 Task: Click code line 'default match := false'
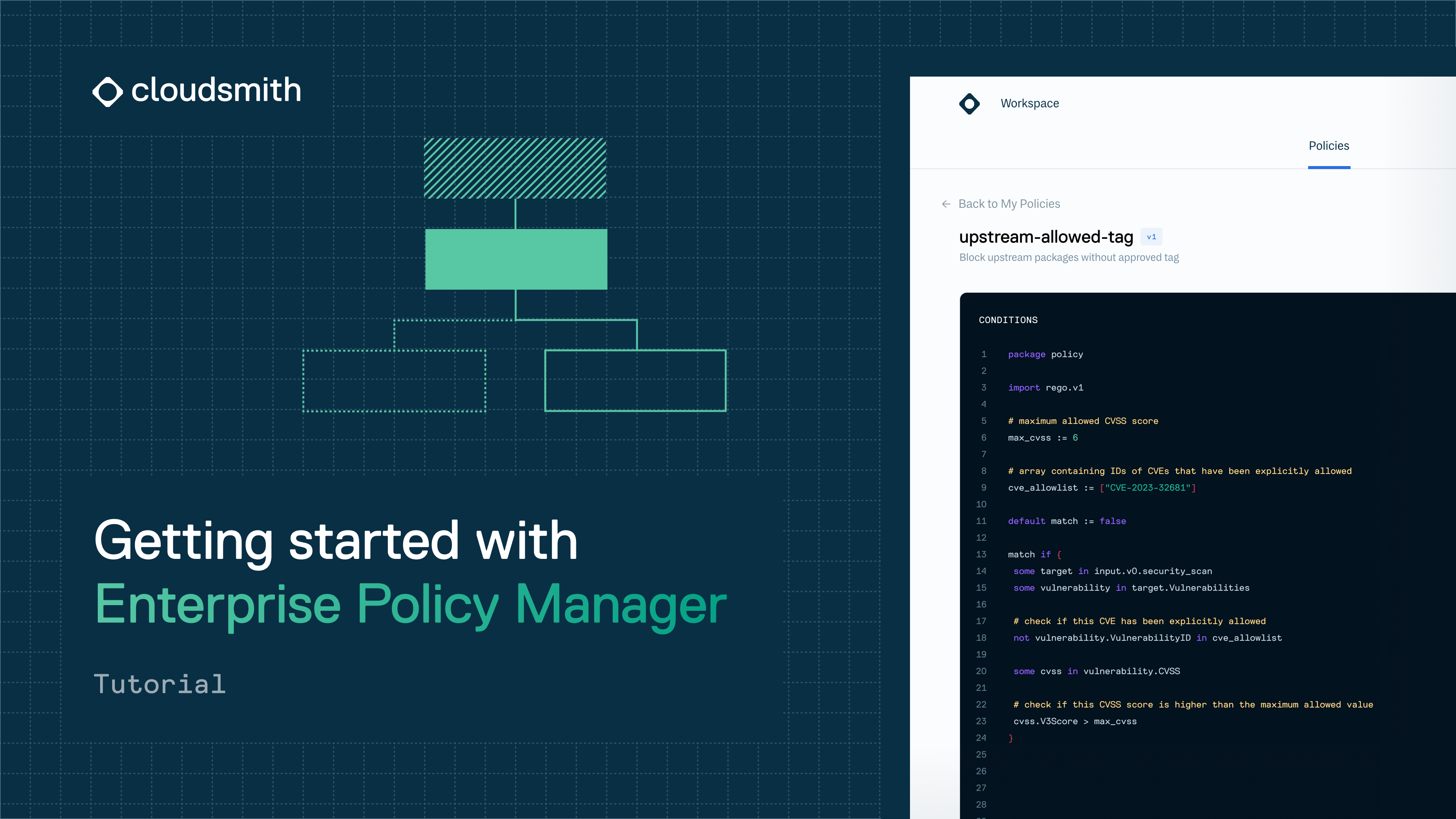click(x=1067, y=521)
